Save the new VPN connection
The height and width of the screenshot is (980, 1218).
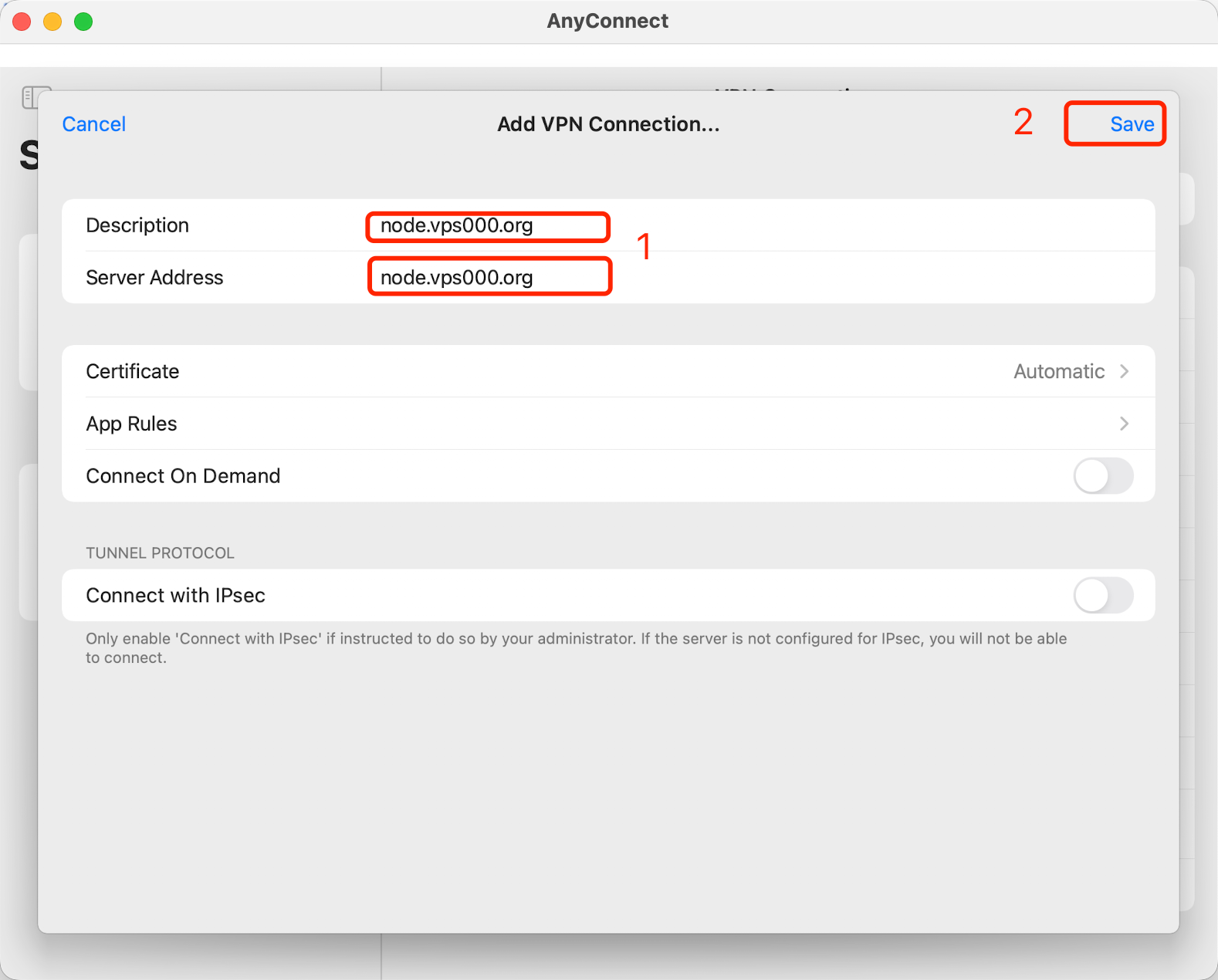(x=1132, y=124)
